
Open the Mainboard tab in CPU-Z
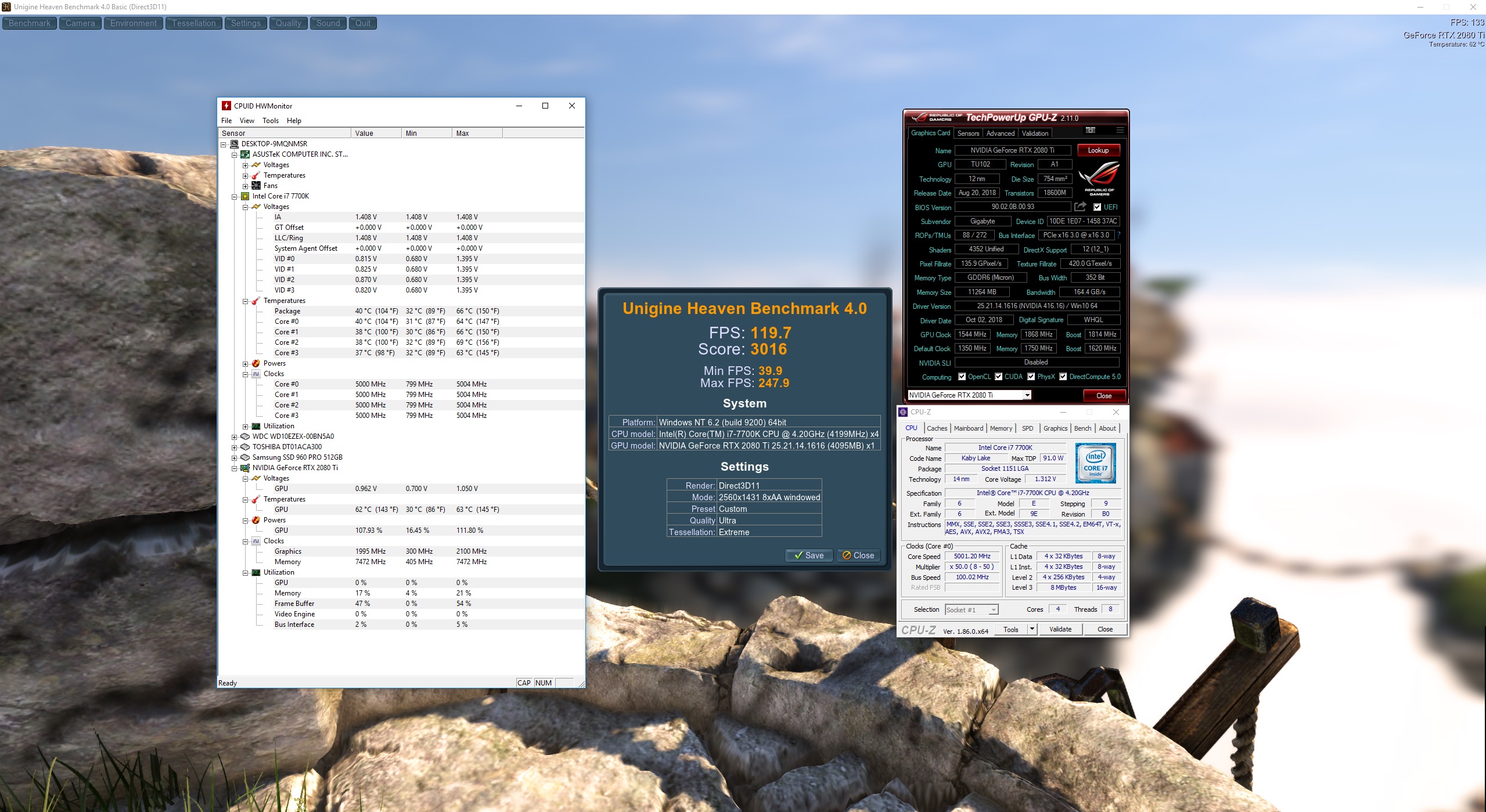pos(969,428)
